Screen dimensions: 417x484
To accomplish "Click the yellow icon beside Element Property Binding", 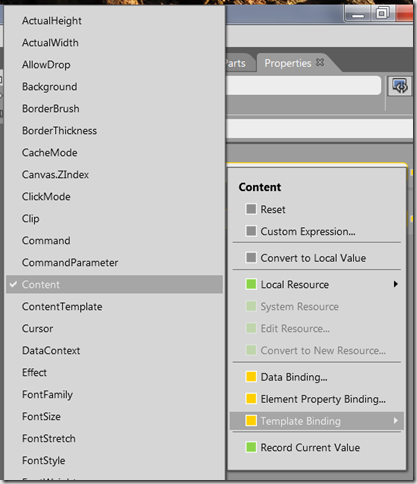I will pos(251,399).
